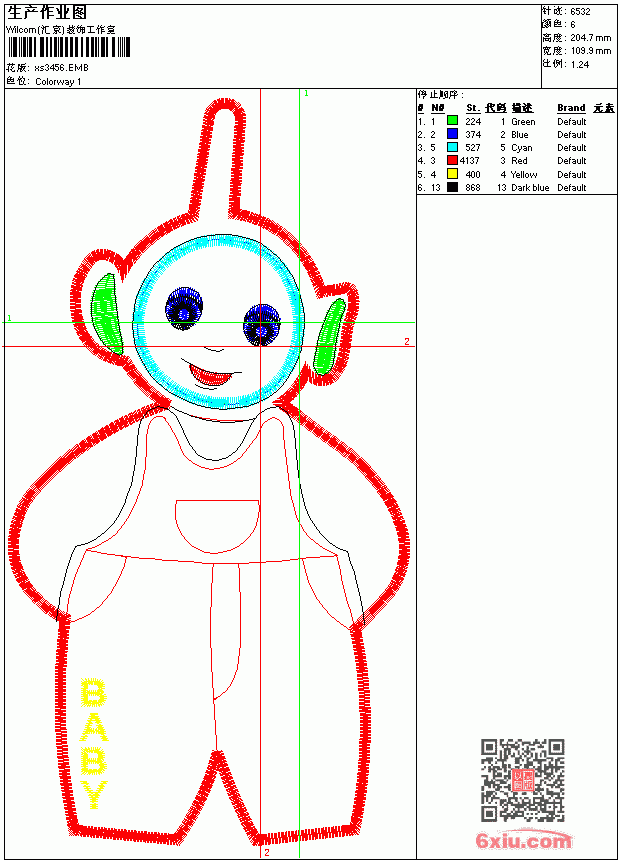
Task: Click the character's left blue eye
Action: pyautogui.click(x=184, y=308)
